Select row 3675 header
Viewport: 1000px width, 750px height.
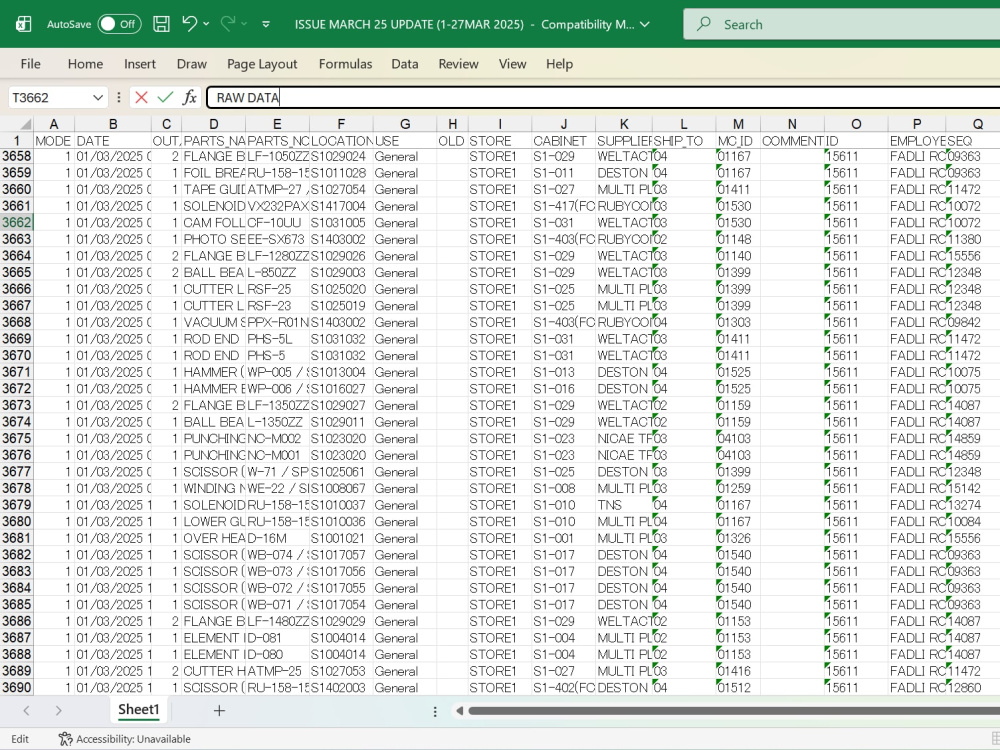click(17, 438)
